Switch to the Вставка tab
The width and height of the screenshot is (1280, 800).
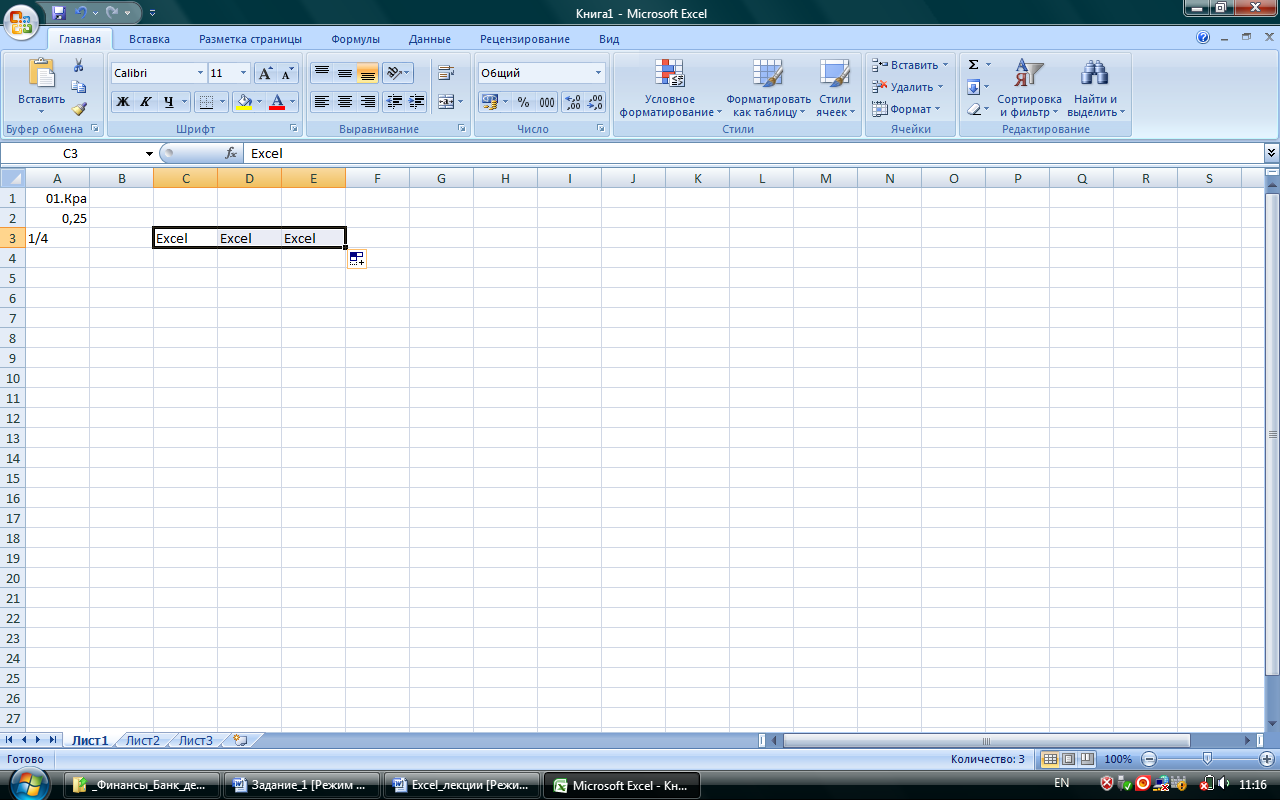pyautogui.click(x=149, y=39)
